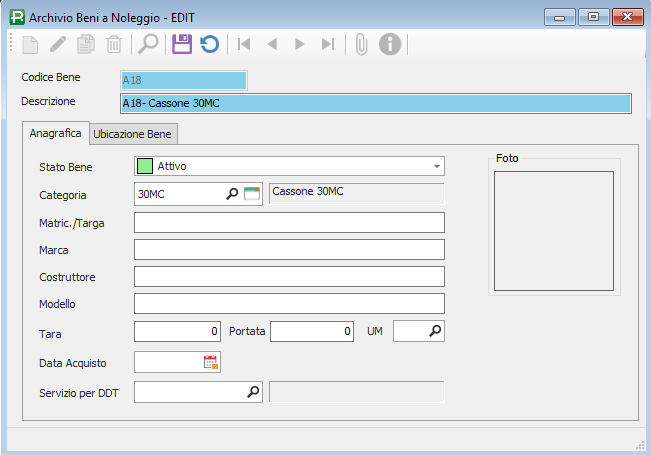Image resolution: width=651 pixels, height=455 pixels.
Task: Open calendar picker for Data Acquisto
Action: tap(210, 362)
